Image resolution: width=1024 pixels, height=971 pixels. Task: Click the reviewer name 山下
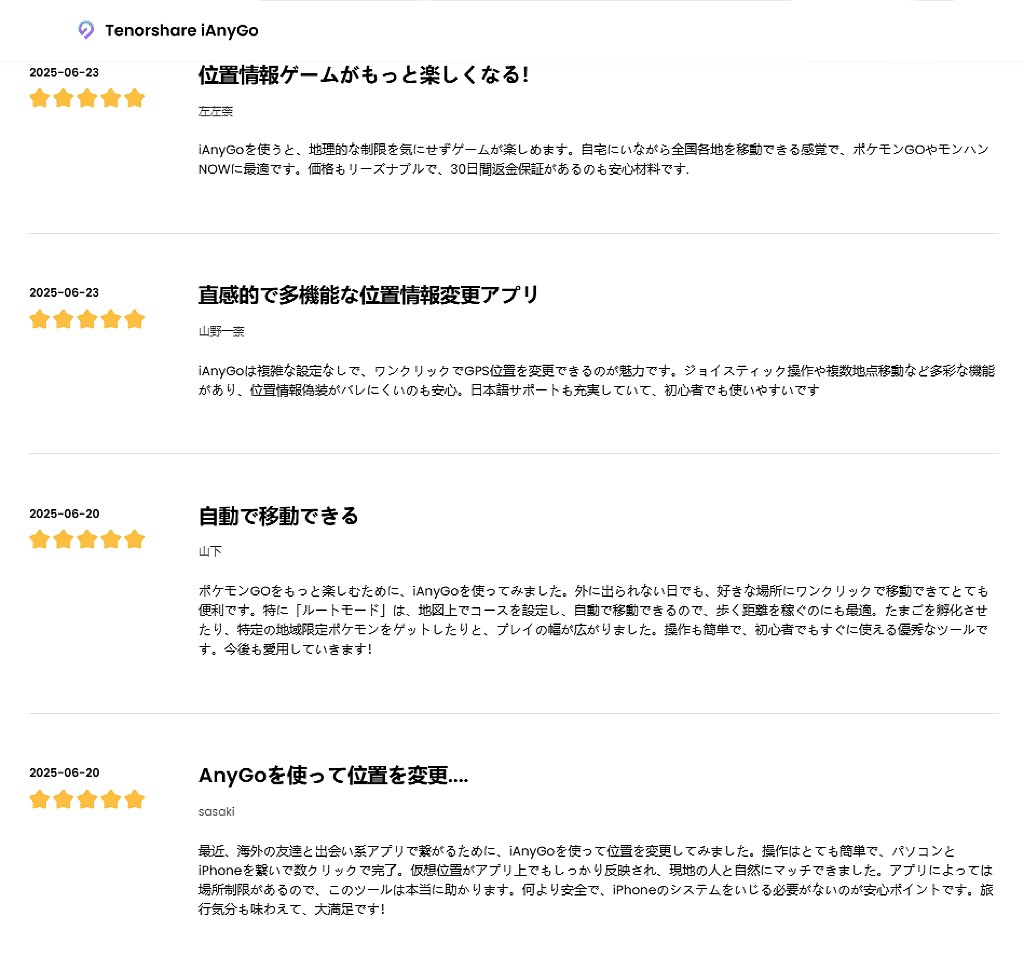(210, 551)
